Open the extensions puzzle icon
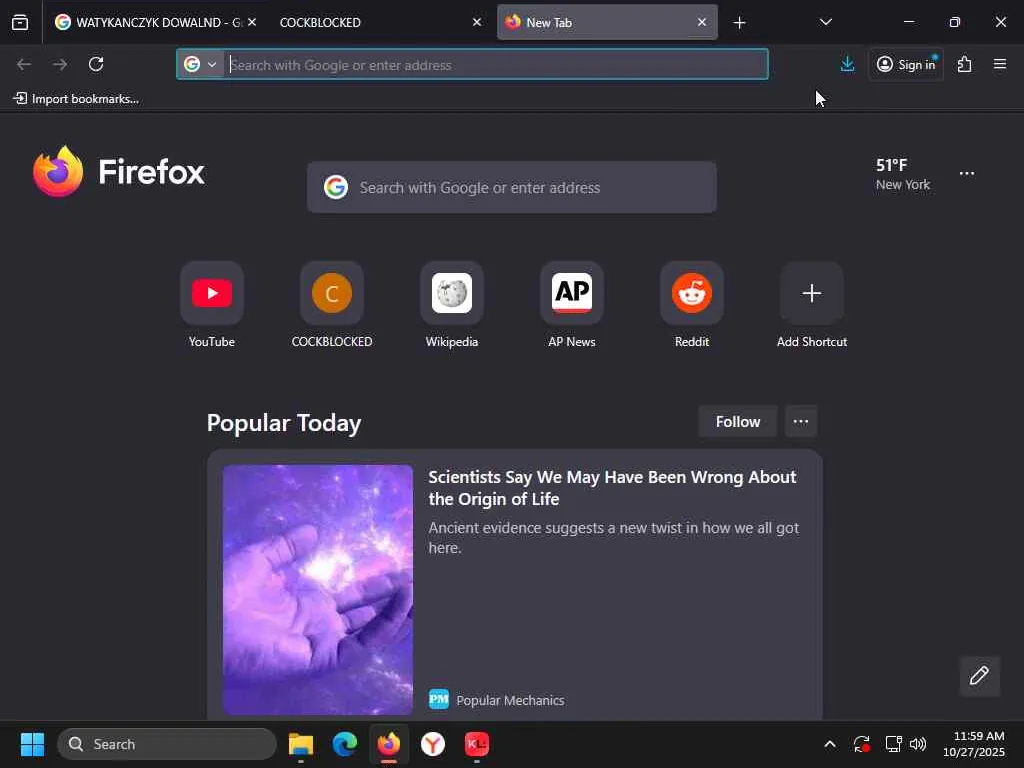The height and width of the screenshot is (768, 1024). point(965,64)
